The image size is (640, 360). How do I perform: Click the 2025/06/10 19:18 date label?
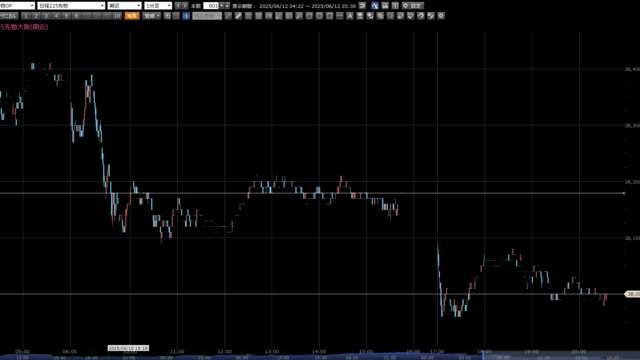pyautogui.click(x=128, y=348)
